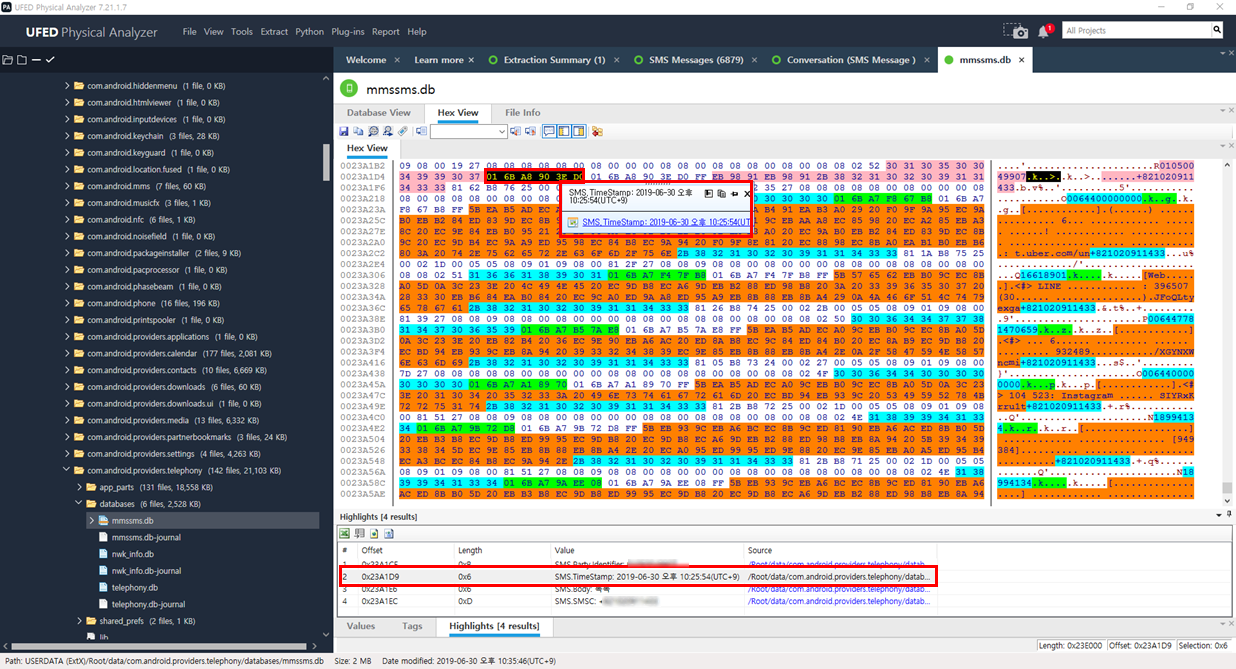Open the File menu
1236x669 pixels.
[190, 32]
